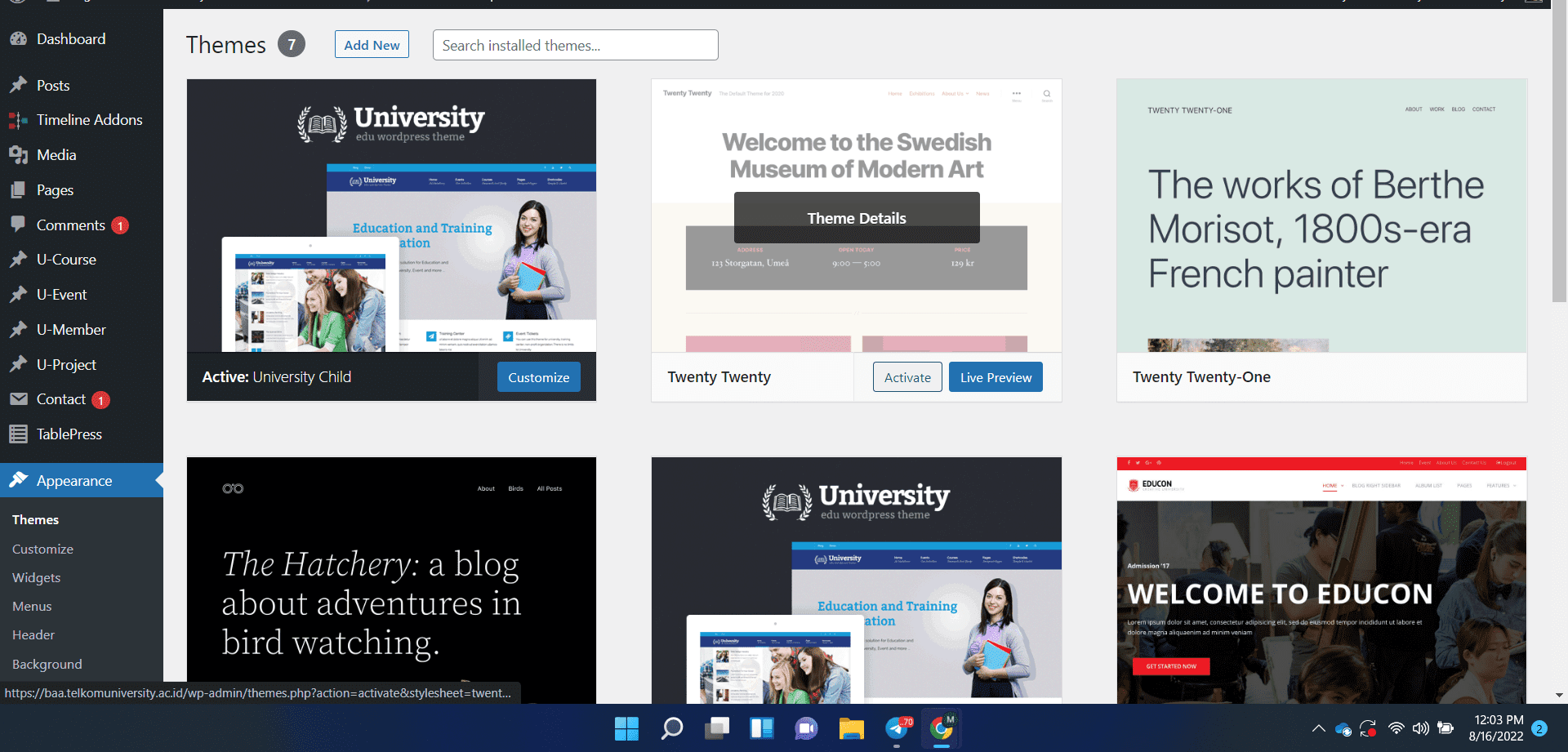Click the Search installed themes field

tap(576, 45)
